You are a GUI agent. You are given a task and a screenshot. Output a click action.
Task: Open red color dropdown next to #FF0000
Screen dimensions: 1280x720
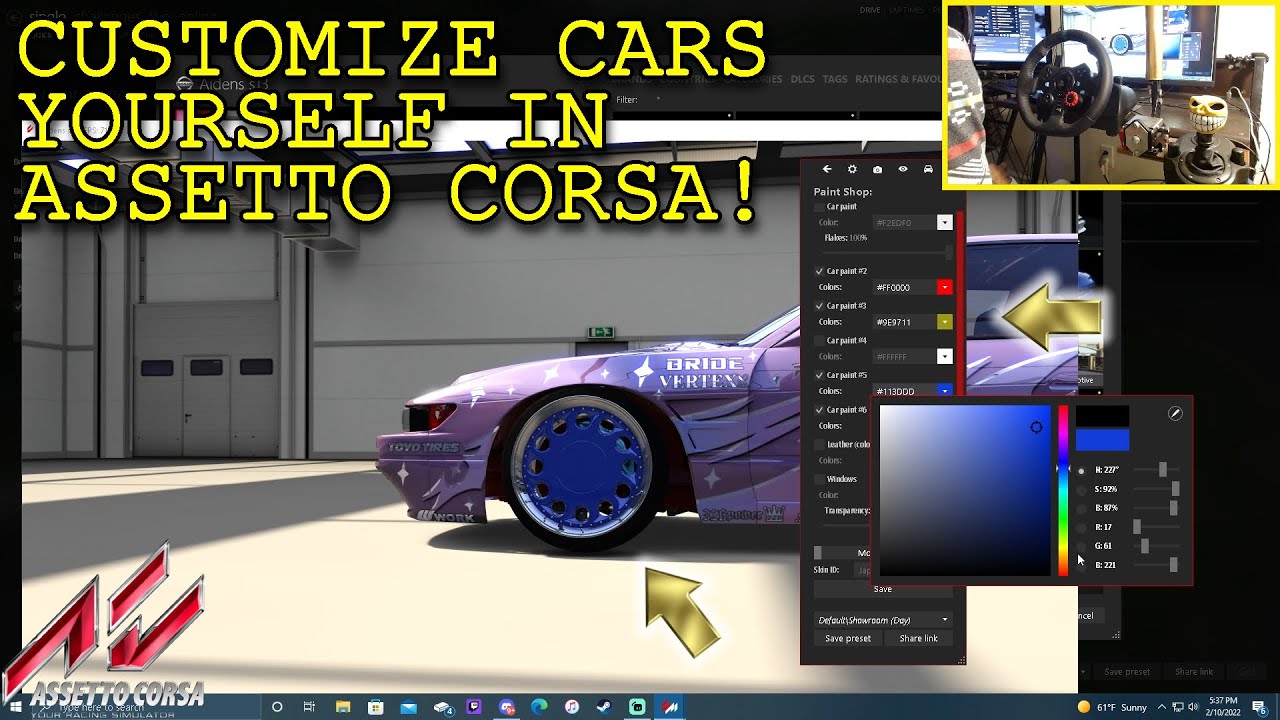944,287
